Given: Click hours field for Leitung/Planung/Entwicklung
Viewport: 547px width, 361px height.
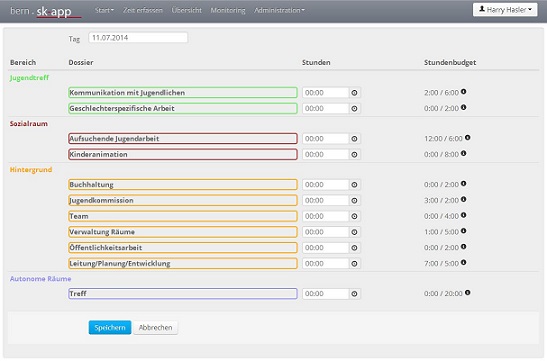Looking at the screenshot, I should (x=325, y=264).
